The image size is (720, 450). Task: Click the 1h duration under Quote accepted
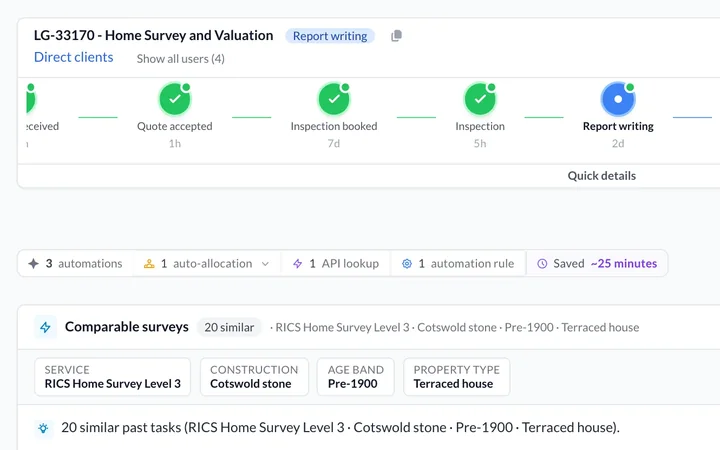tap(174, 144)
